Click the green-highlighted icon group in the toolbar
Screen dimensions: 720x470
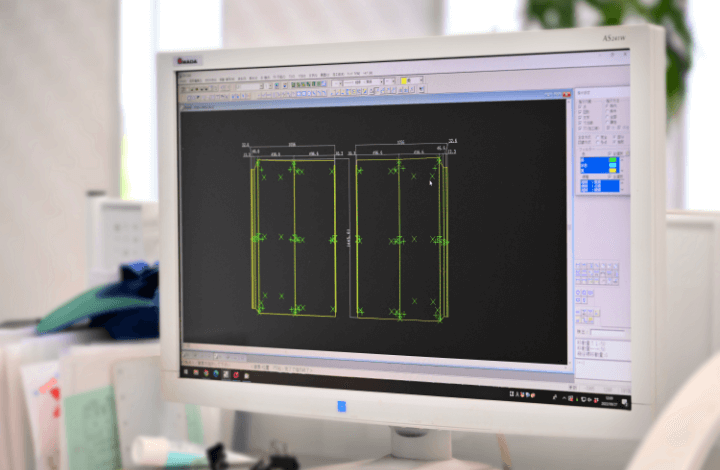(x=306, y=85)
